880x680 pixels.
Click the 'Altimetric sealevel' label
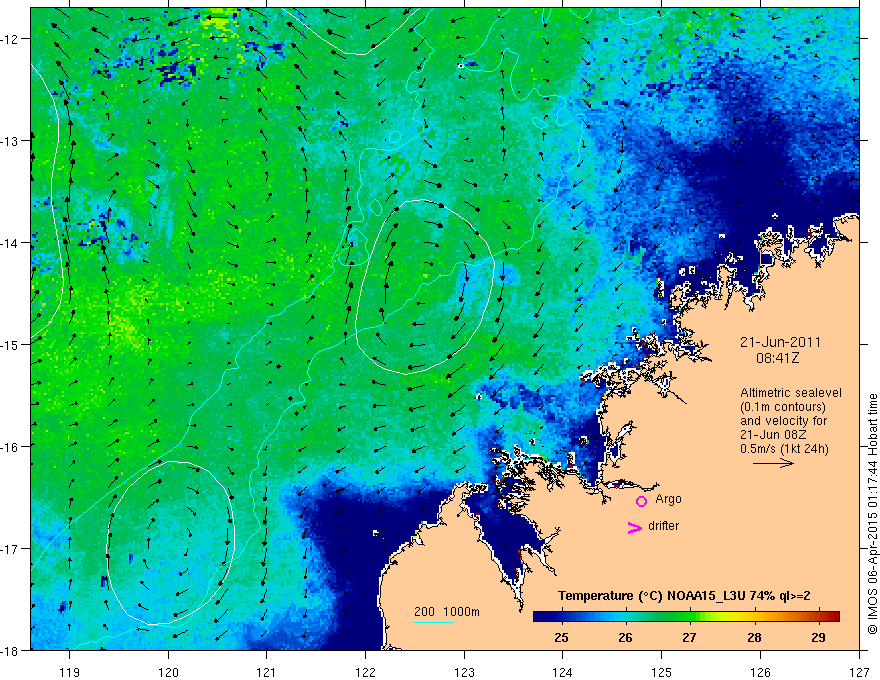(x=791, y=393)
